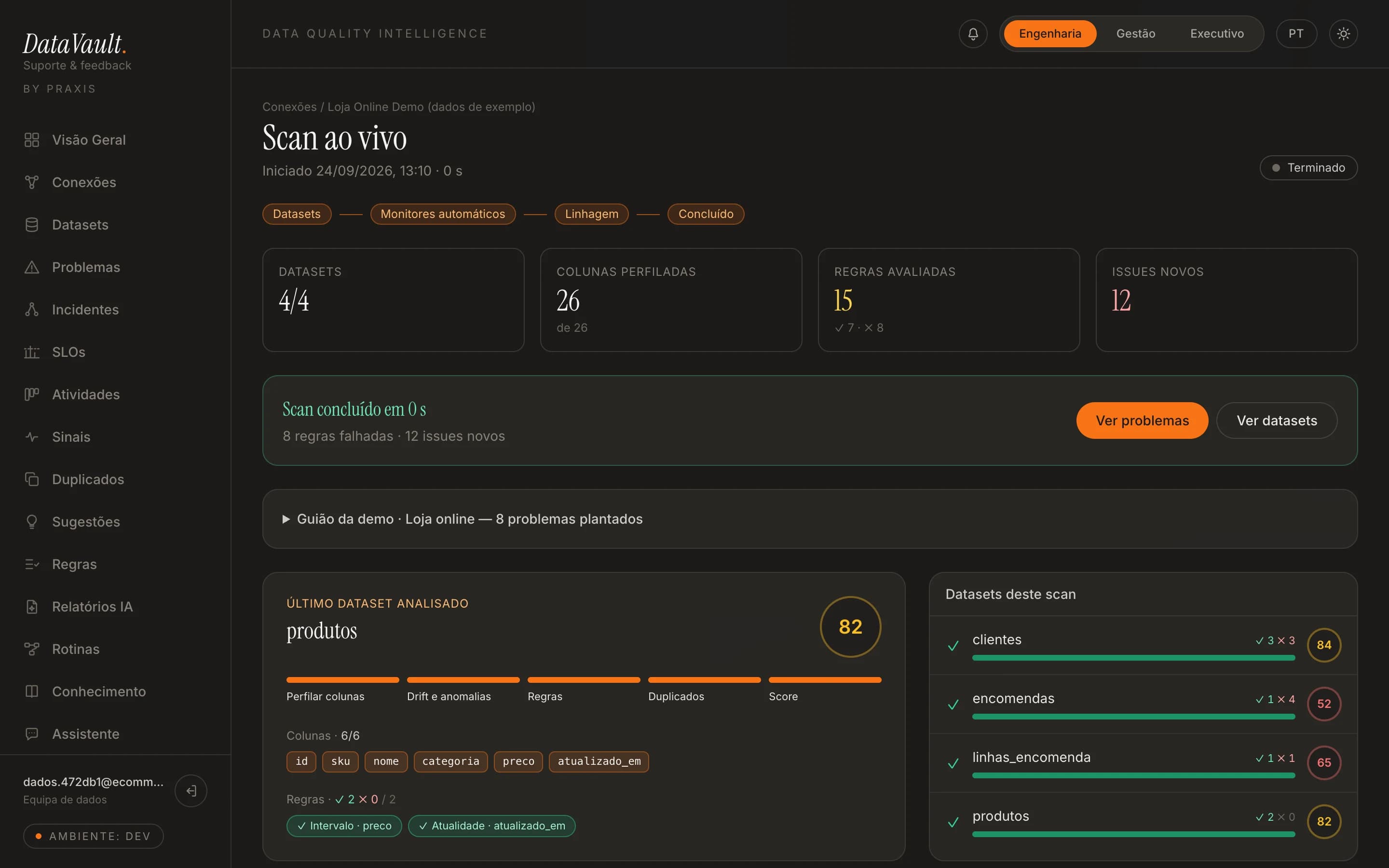Click the Datasets database icon in the sidebar

(31, 225)
